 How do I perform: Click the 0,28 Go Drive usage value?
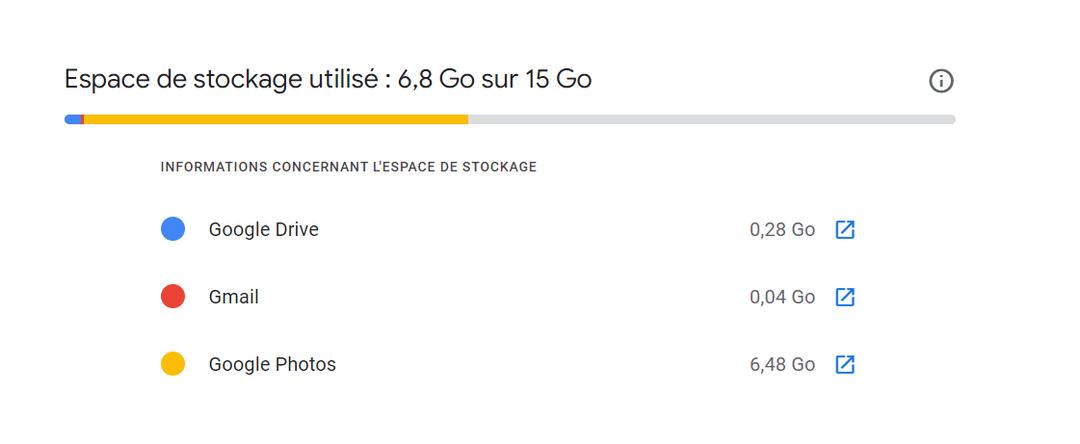pos(782,229)
